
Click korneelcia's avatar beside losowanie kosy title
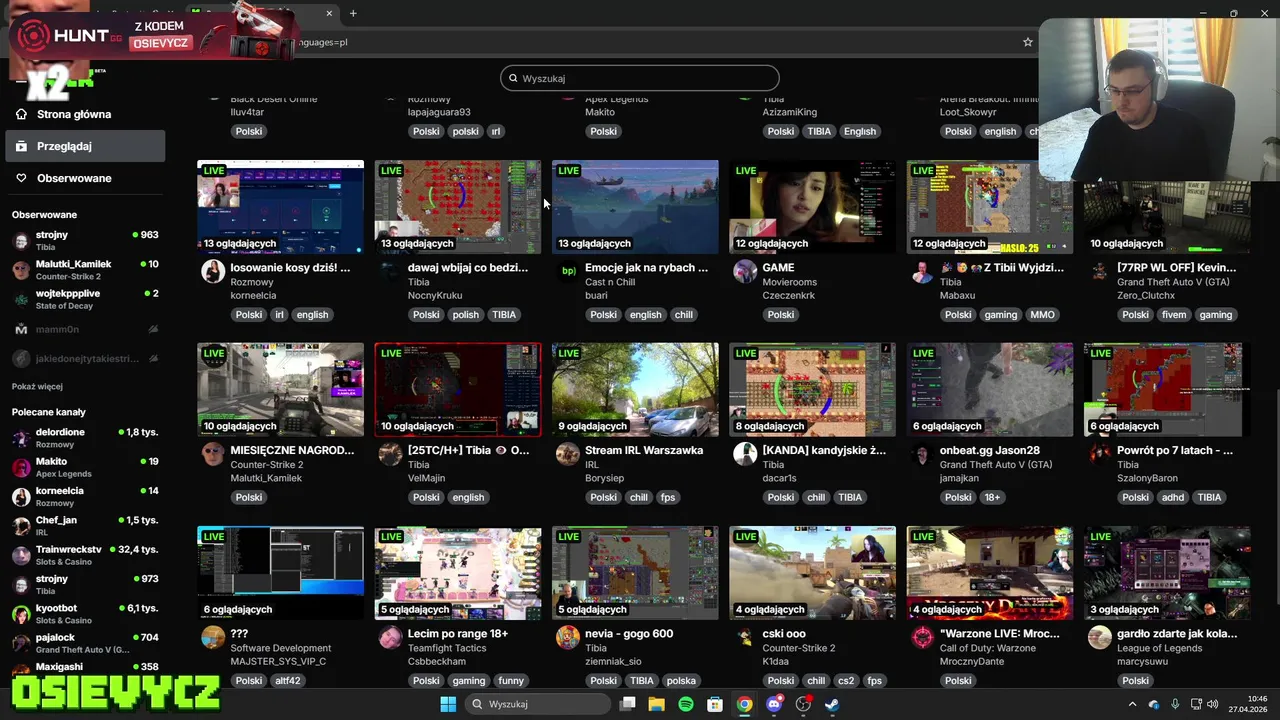(x=213, y=272)
